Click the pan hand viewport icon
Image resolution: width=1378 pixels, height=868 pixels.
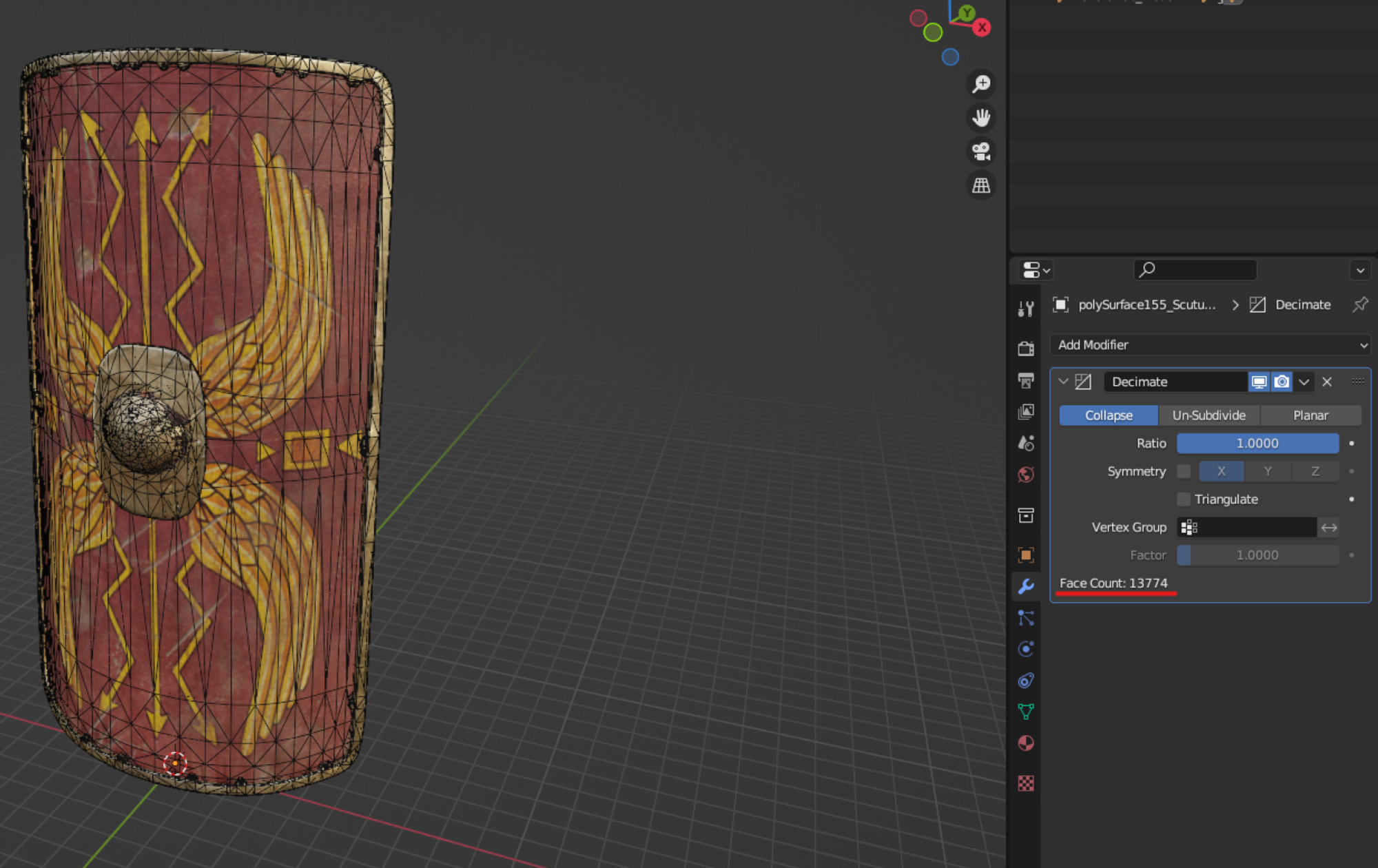[x=981, y=118]
